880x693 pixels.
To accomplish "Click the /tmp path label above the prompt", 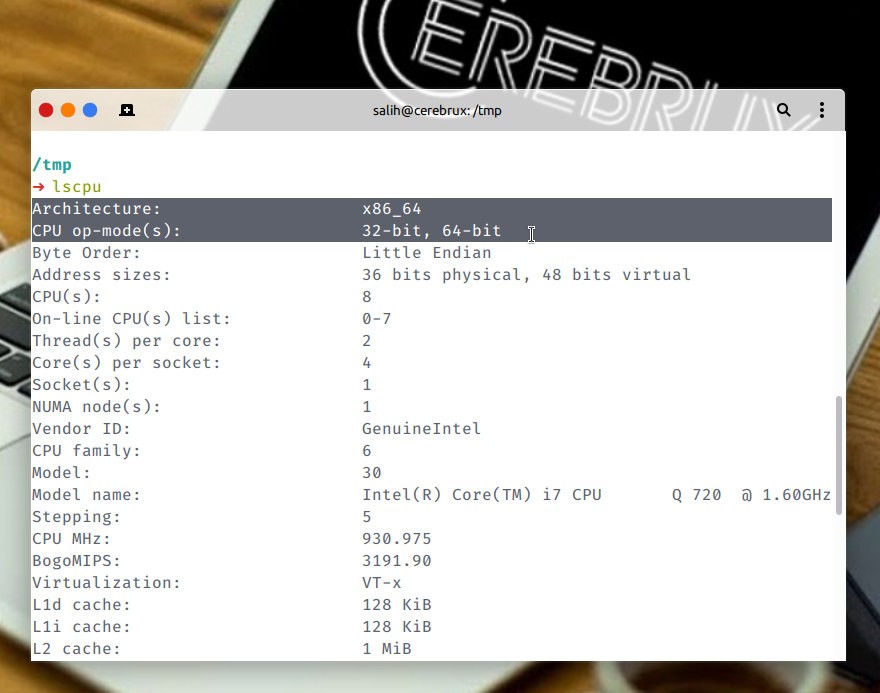I will [x=51, y=164].
